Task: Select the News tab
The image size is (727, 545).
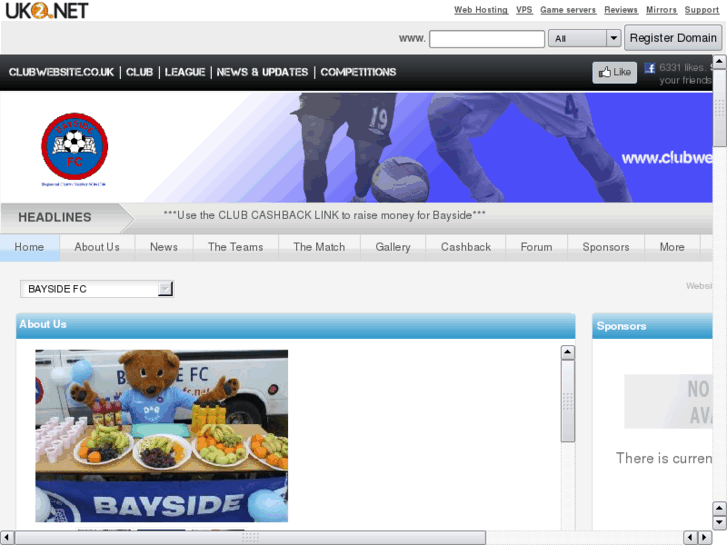Action: (x=164, y=247)
